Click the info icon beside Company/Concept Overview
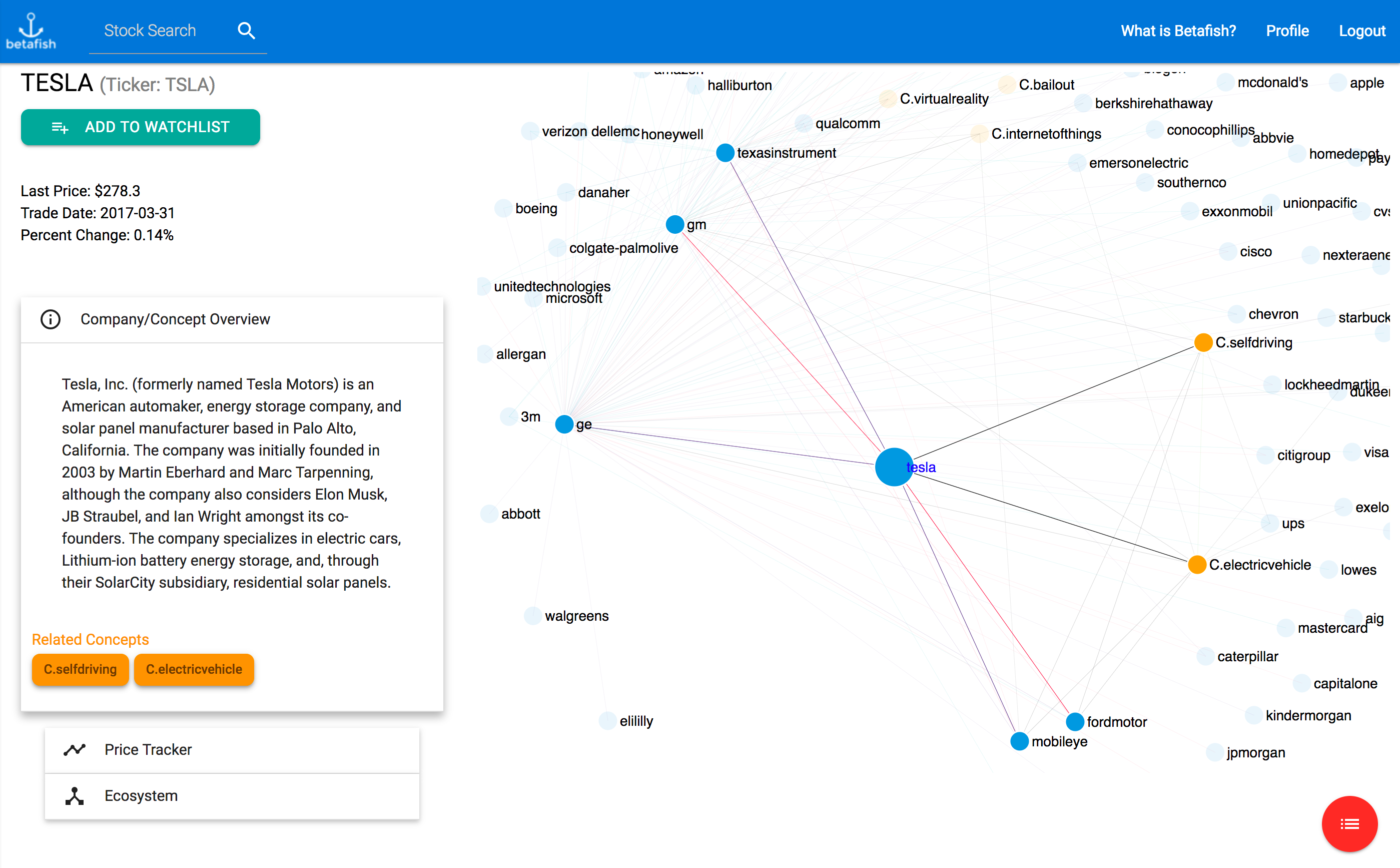Screen dimensions: 1400x868 [x=51, y=319]
